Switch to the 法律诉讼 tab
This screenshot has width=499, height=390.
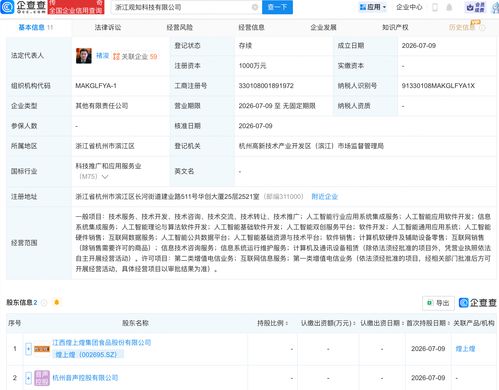[108, 27]
